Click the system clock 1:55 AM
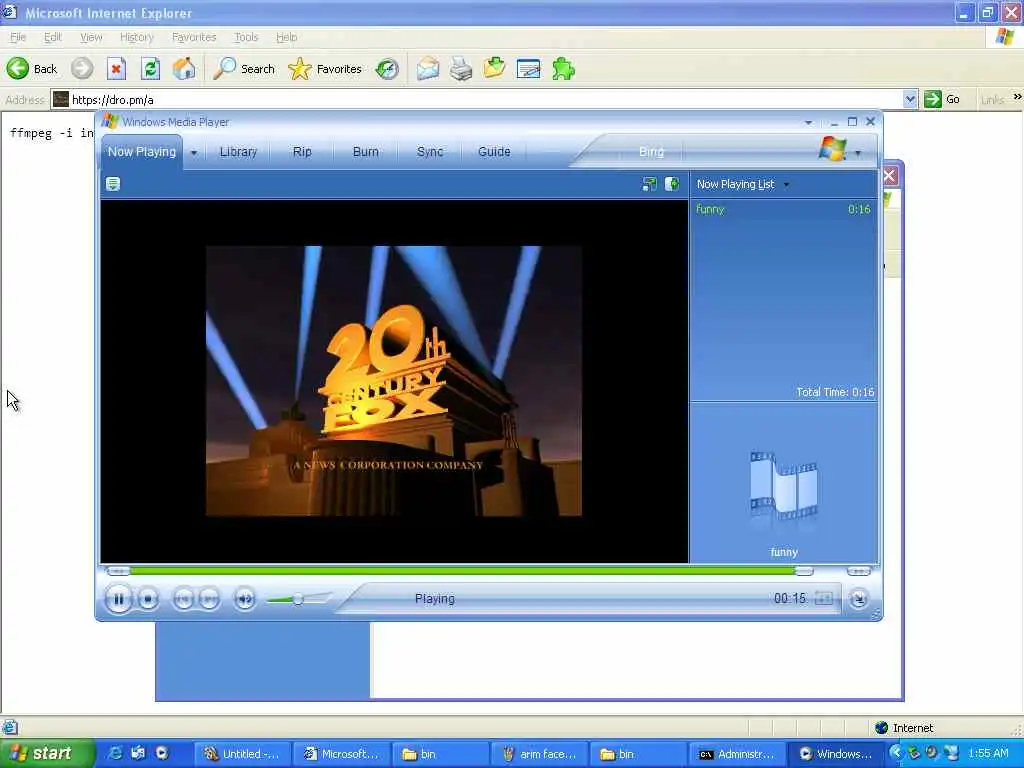Image resolution: width=1024 pixels, height=768 pixels. click(x=988, y=754)
